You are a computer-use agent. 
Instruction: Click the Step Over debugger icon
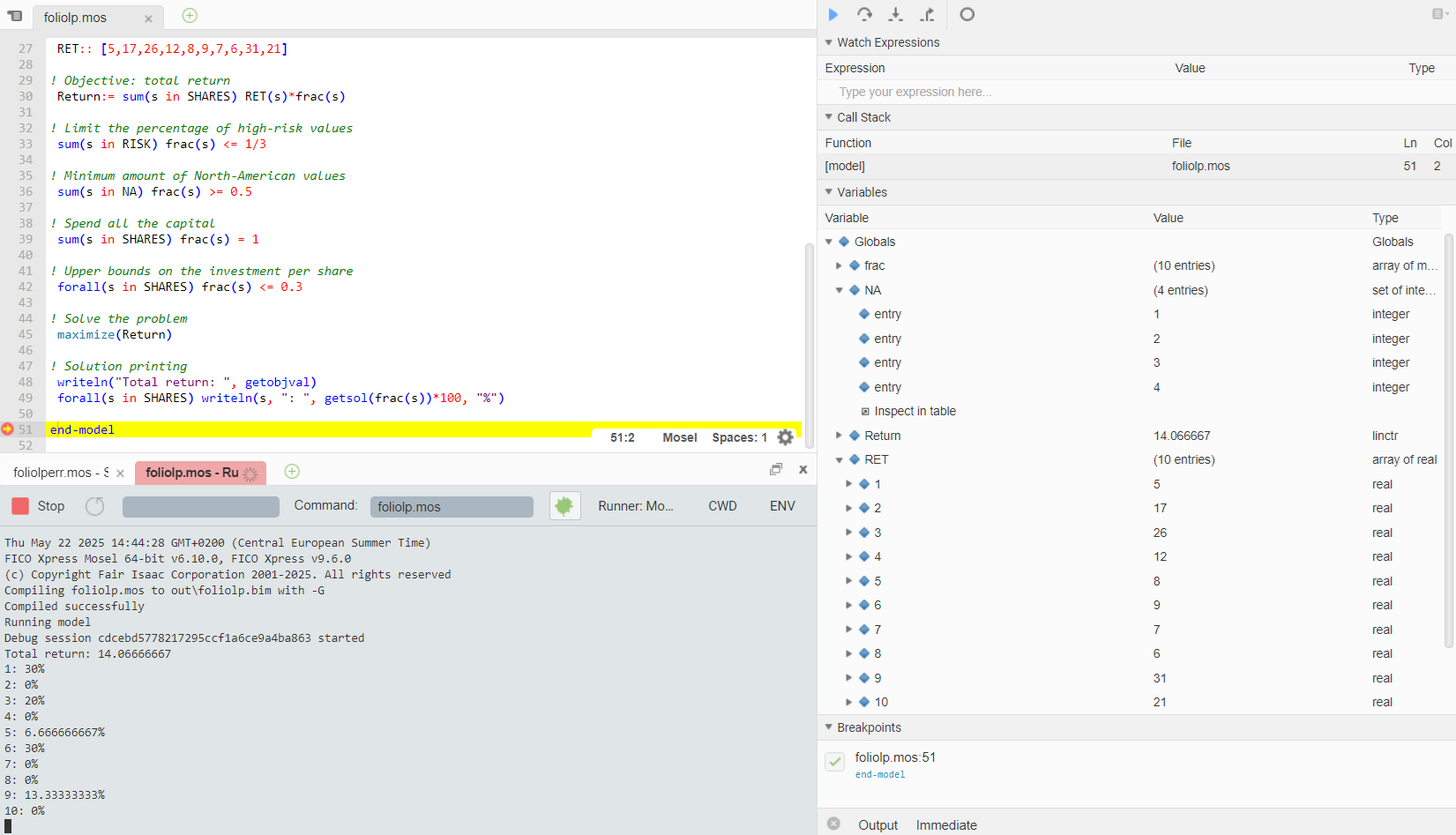(x=864, y=14)
